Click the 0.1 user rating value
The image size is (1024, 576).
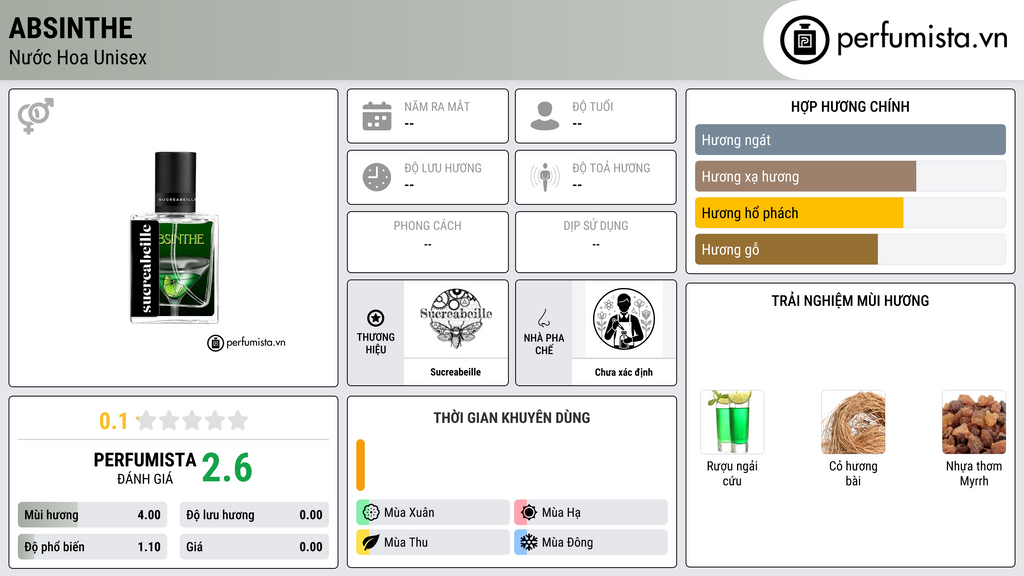113,421
